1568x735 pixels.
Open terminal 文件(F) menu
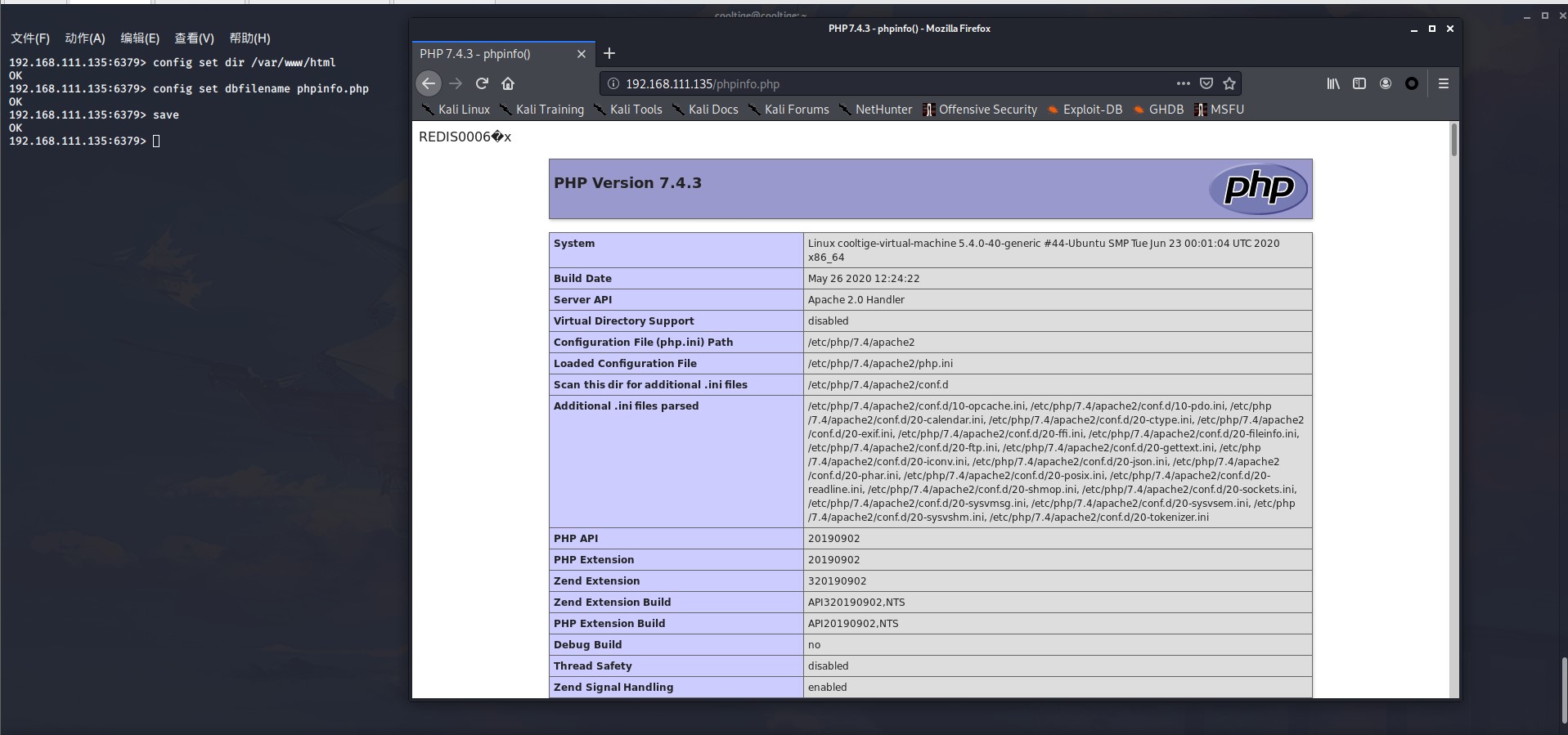(30, 38)
